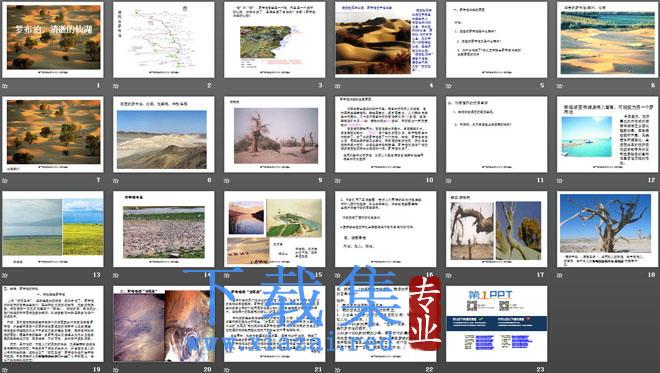This screenshot has height=373, width=660.
Task: Click the animation star icon under slide 13
Action: pyautogui.click(x=5, y=275)
